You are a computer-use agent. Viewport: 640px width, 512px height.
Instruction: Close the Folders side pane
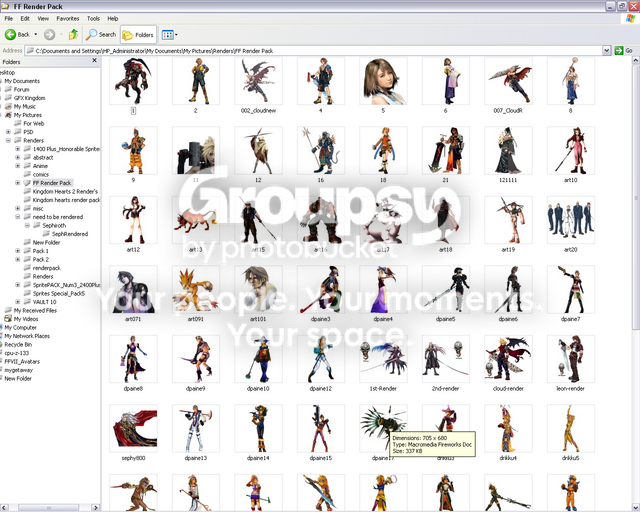tap(94, 60)
